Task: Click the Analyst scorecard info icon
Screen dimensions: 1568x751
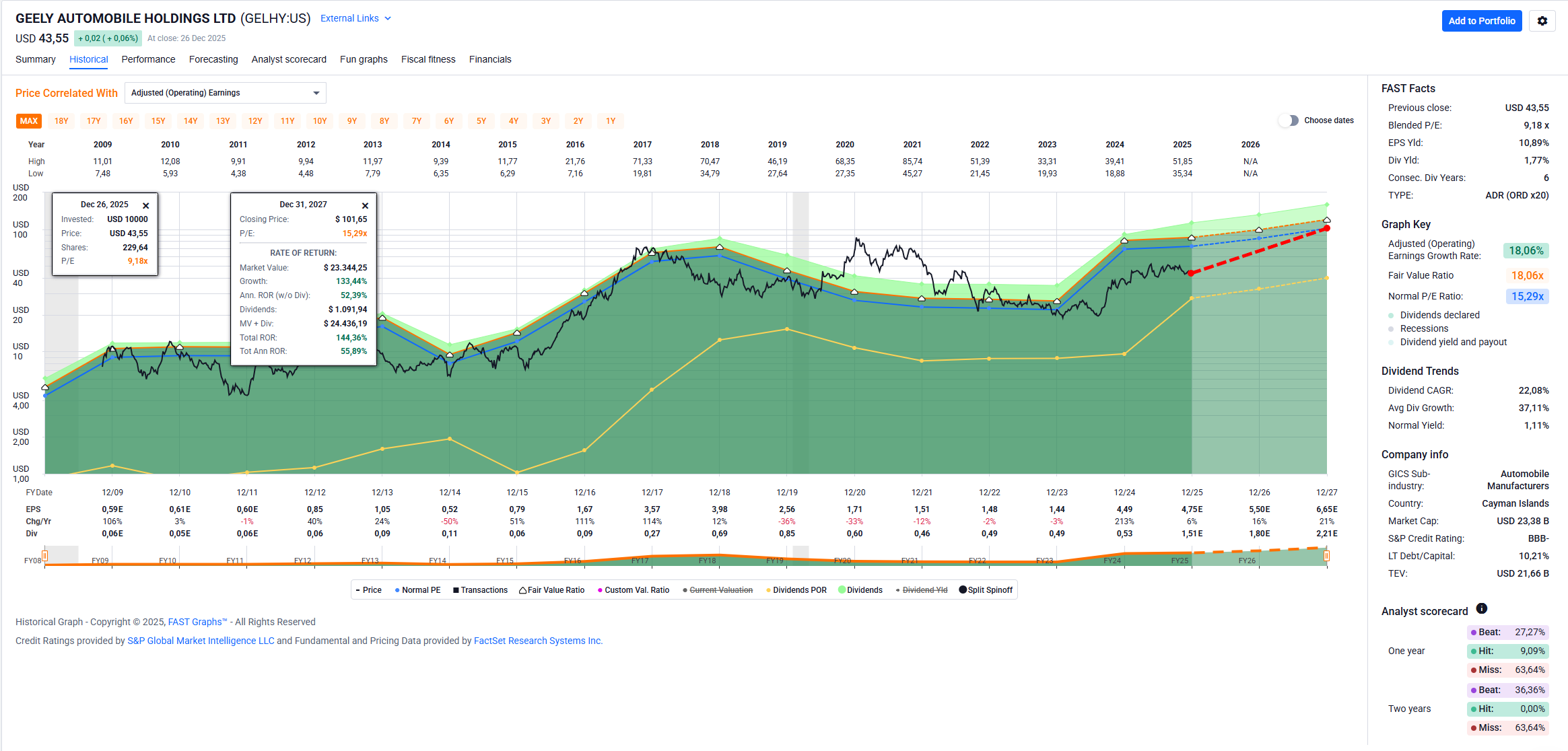Action: [x=1481, y=608]
